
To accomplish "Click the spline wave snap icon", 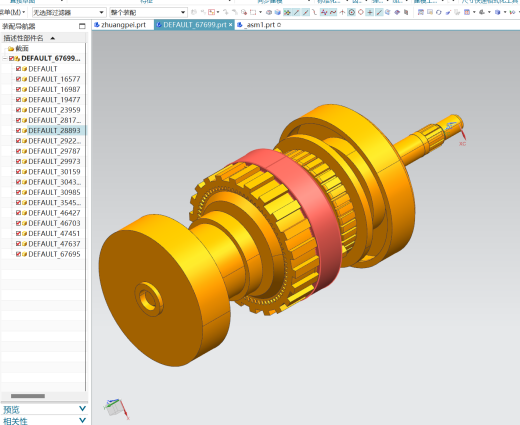I will click(x=333, y=12).
